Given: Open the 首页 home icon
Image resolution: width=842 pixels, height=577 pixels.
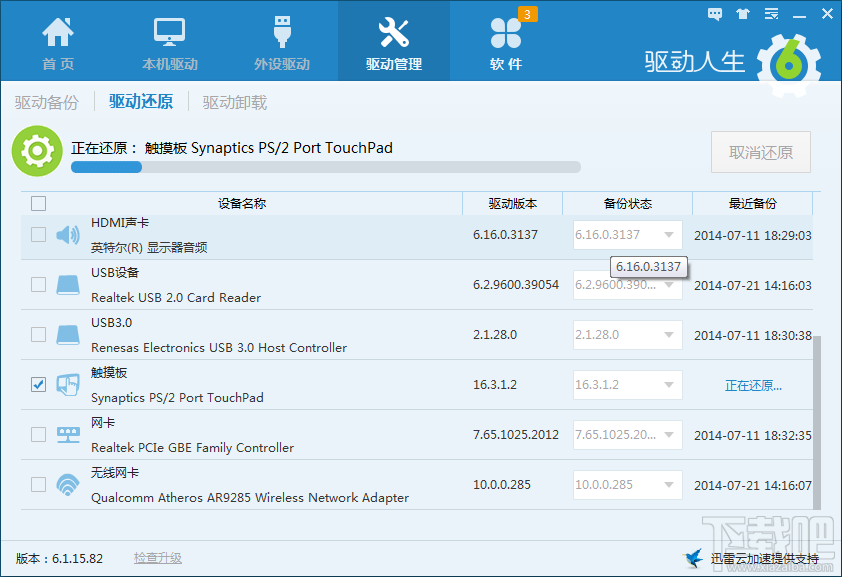Looking at the screenshot, I should (58, 32).
